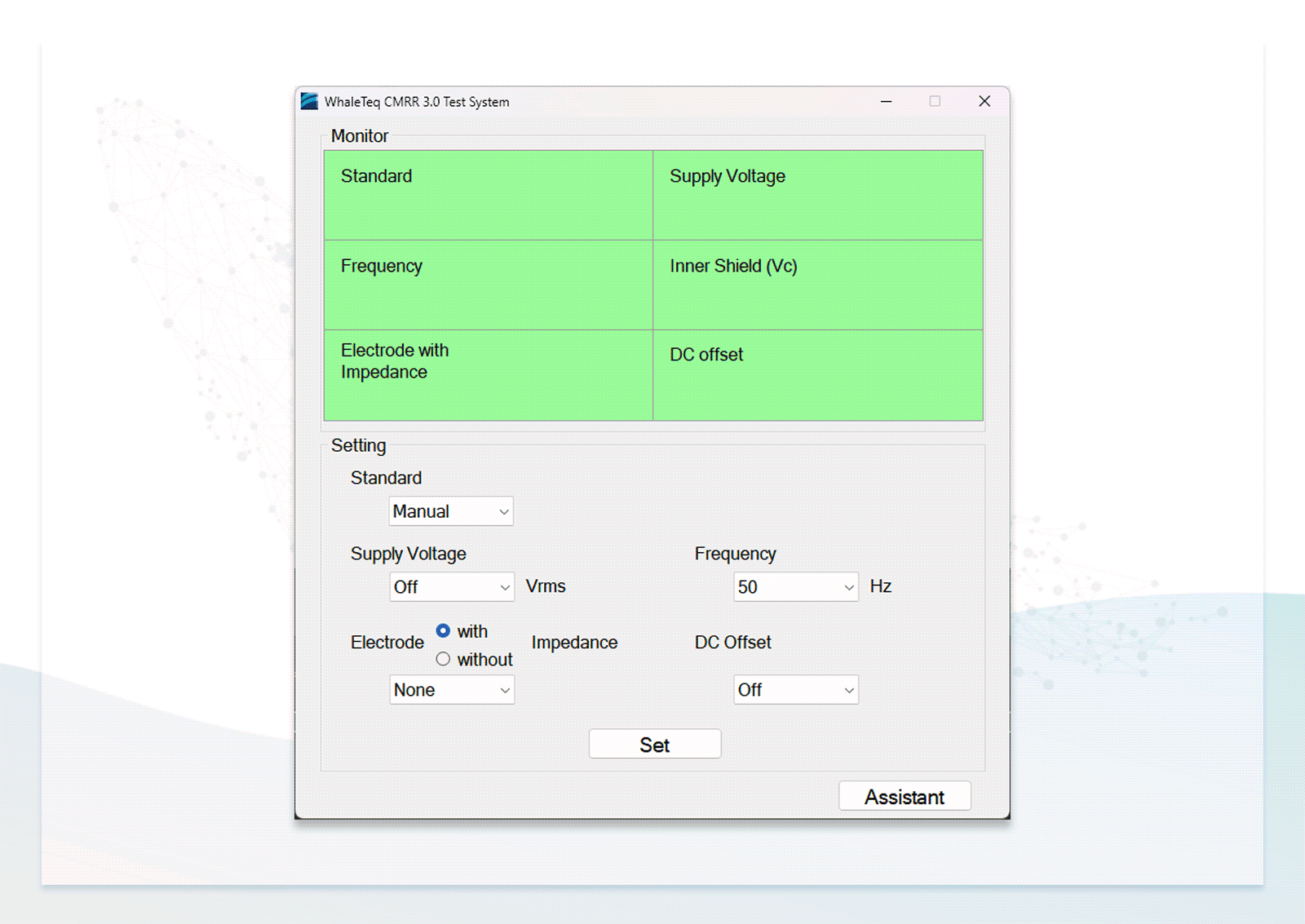
Task: Click the "Electrode" label in Setting
Action: tap(387, 643)
